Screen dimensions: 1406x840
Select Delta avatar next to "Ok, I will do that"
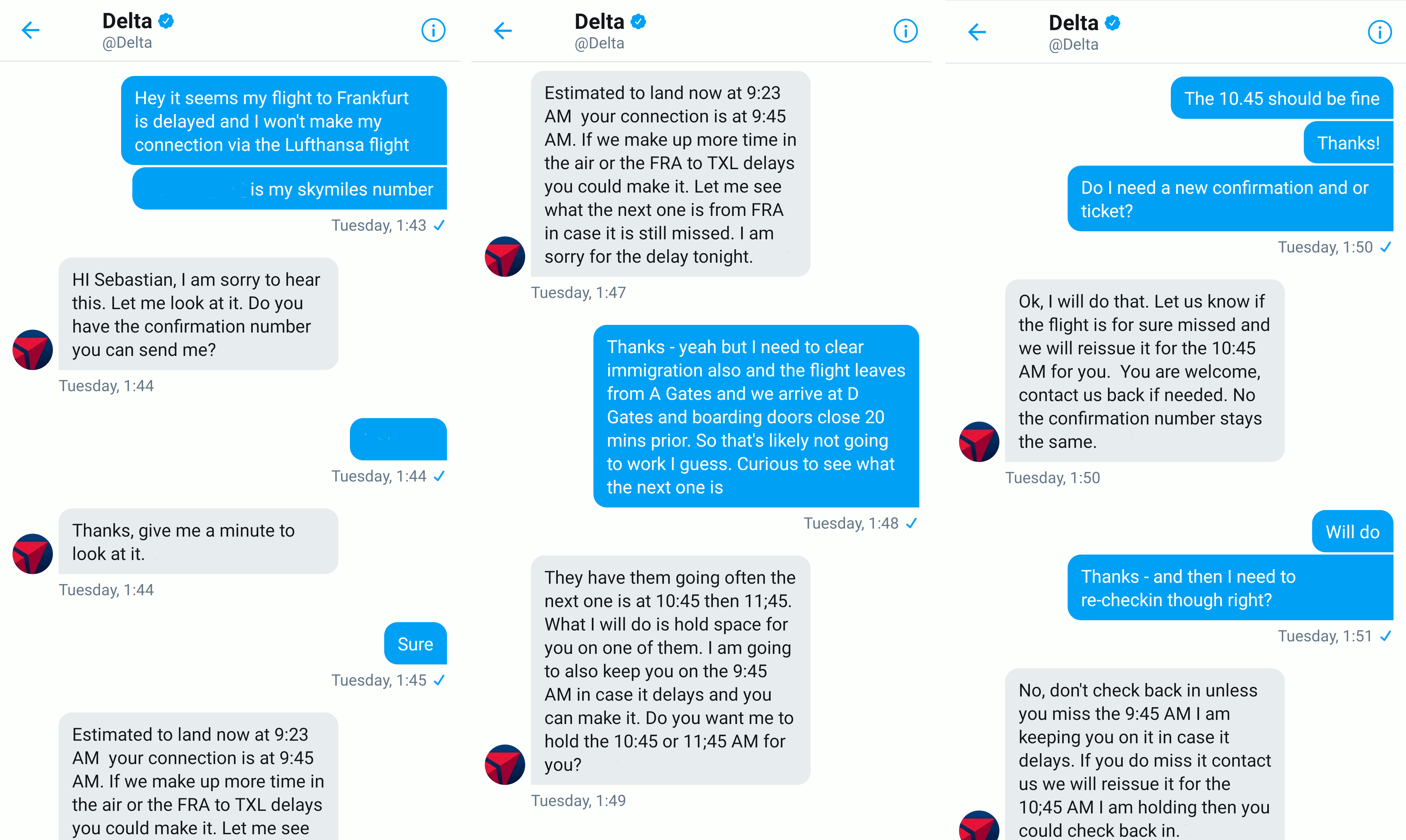pos(979,441)
